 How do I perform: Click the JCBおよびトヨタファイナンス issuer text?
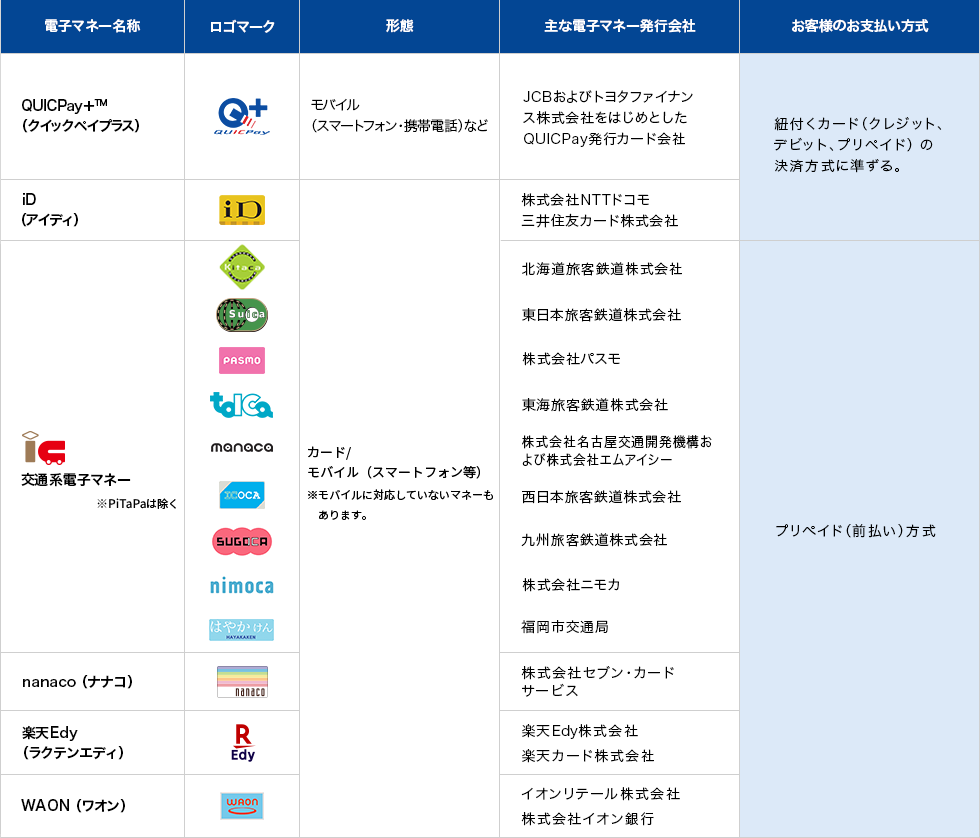click(x=608, y=117)
